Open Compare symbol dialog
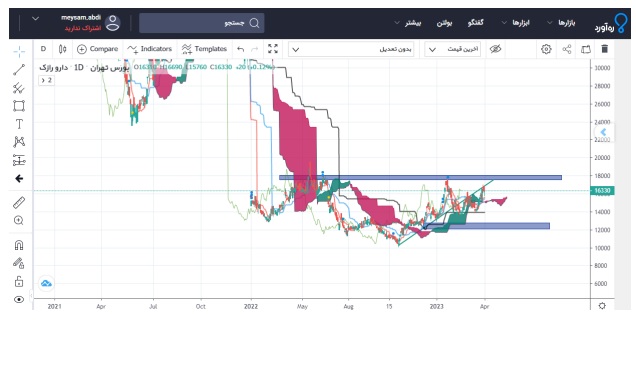Image resolution: width=636 pixels, height=374 pixels. click(x=97, y=49)
